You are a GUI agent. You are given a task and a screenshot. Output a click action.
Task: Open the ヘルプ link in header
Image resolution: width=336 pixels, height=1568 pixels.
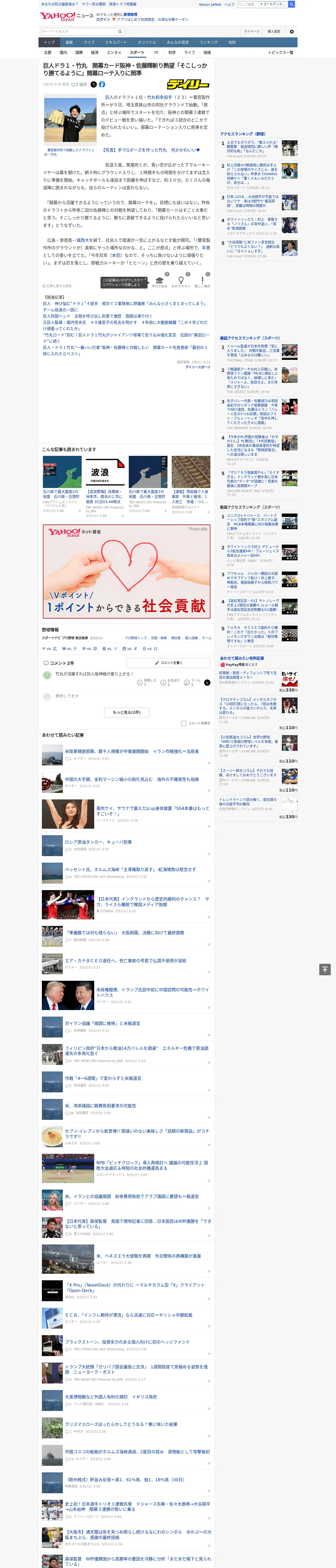pos(229,4)
